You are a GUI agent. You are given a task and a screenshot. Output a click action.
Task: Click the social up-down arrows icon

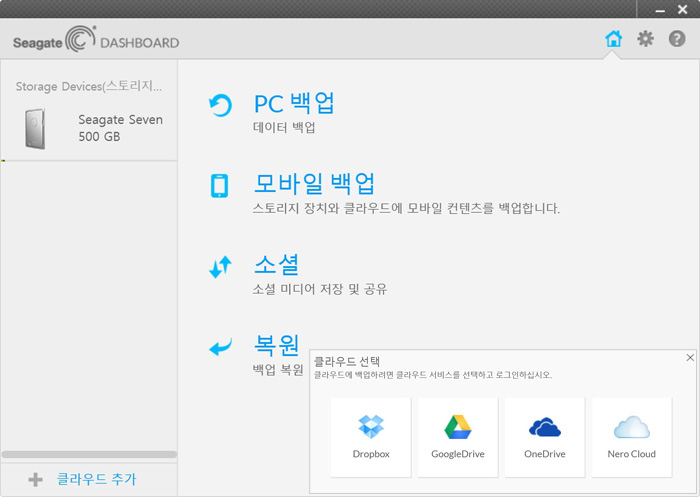click(x=220, y=267)
